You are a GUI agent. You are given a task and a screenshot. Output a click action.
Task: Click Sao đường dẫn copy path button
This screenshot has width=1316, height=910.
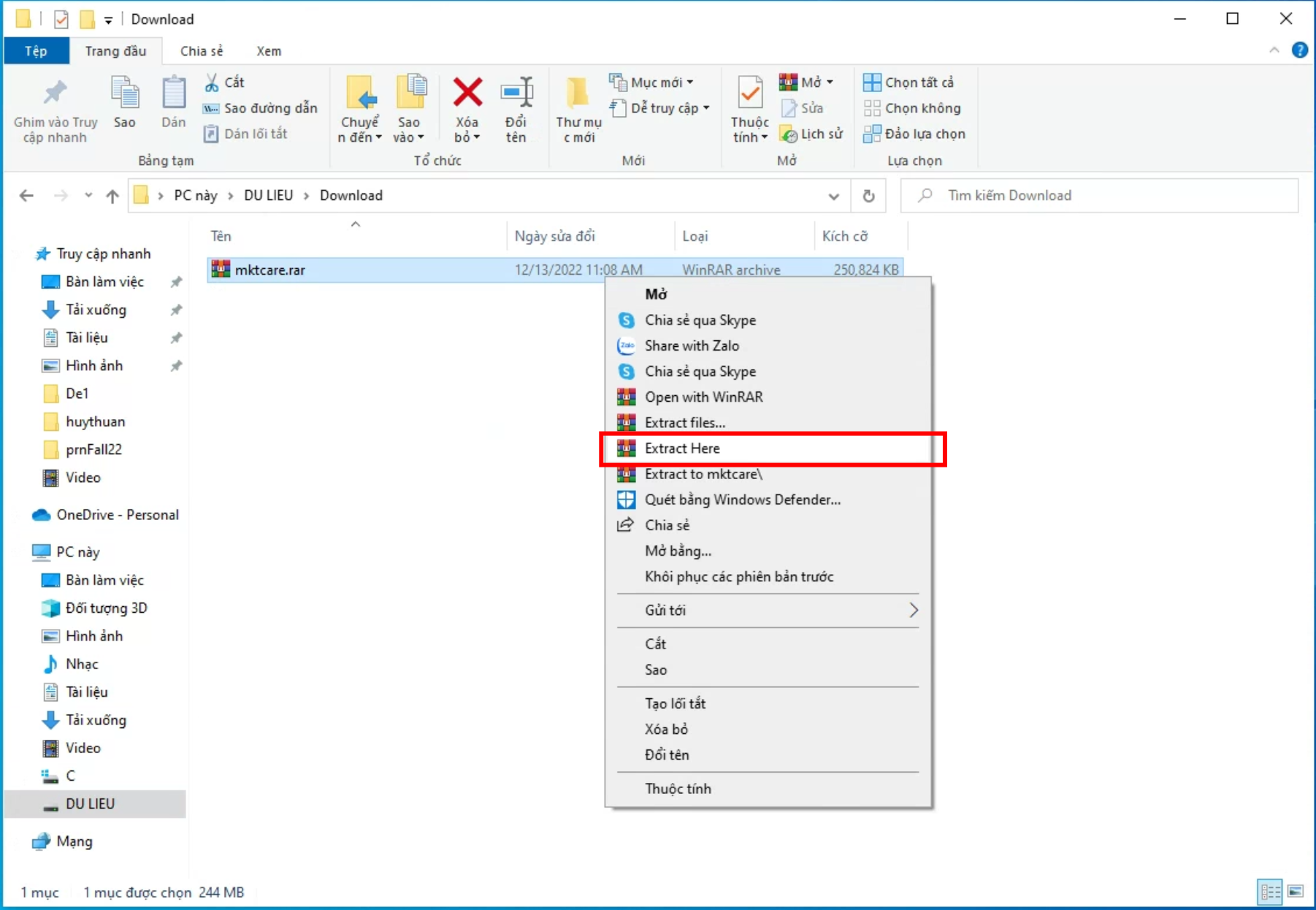point(261,108)
